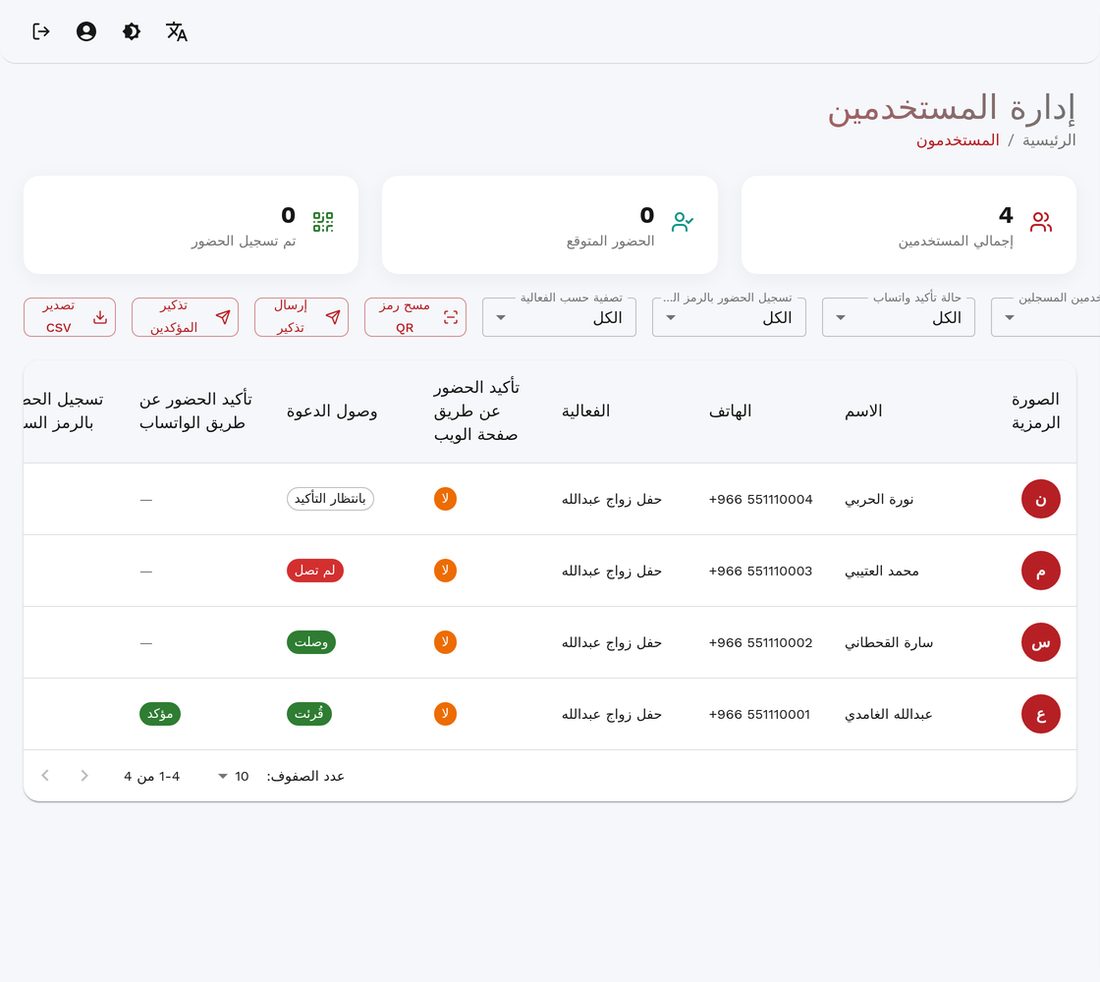
Task: Click the orange لا badge in محمد العتيبي row
Action: pos(445,570)
